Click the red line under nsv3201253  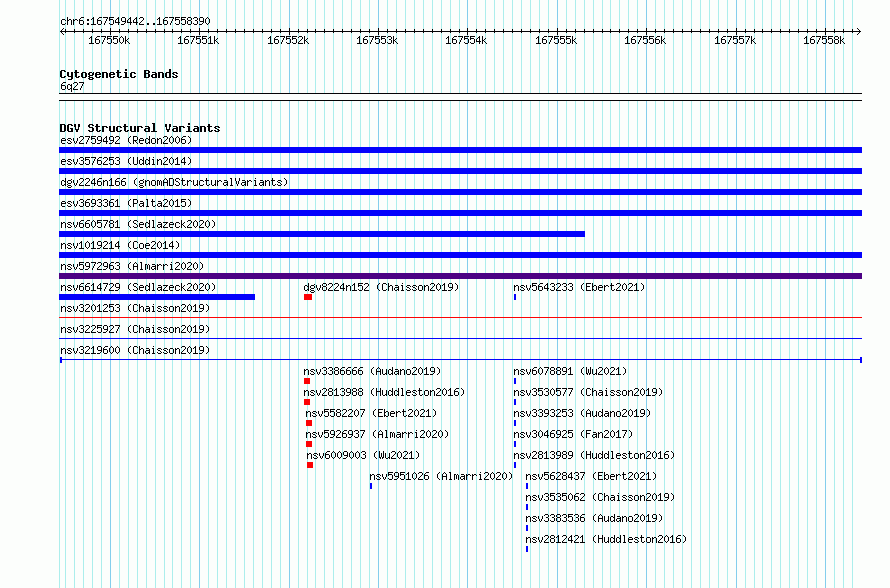tap(460, 318)
